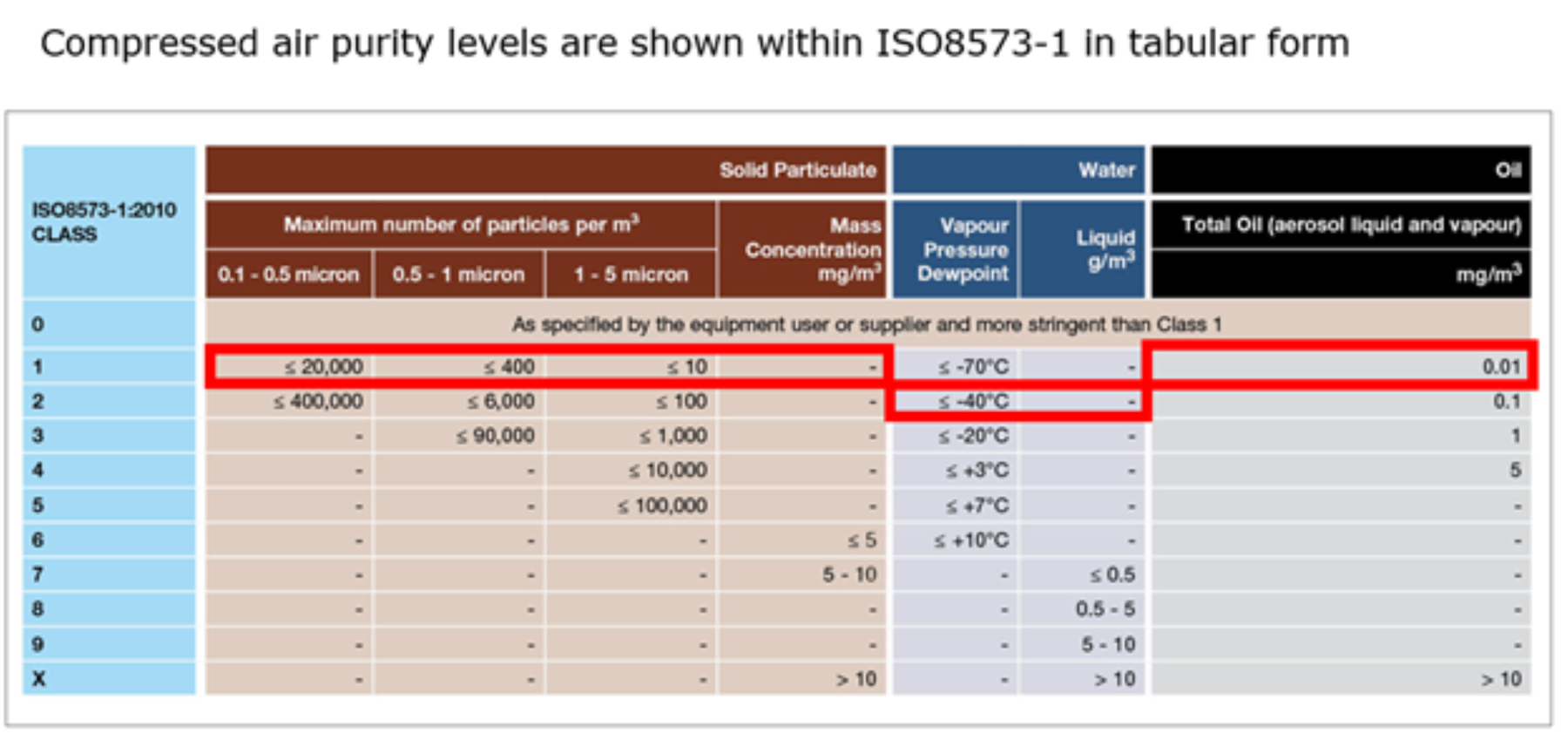Click the blue 'Water' header
Screen dimensions: 1568x747
point(1018,169)
